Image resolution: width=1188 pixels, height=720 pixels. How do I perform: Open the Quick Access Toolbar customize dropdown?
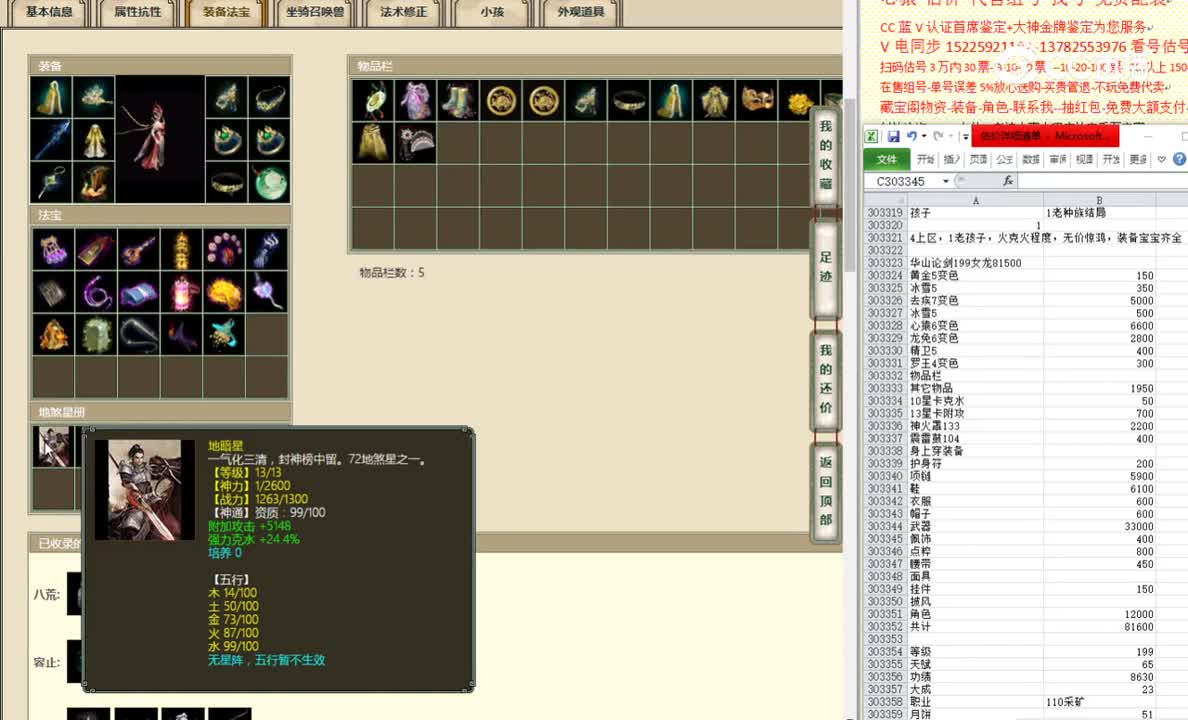point(965,136)
